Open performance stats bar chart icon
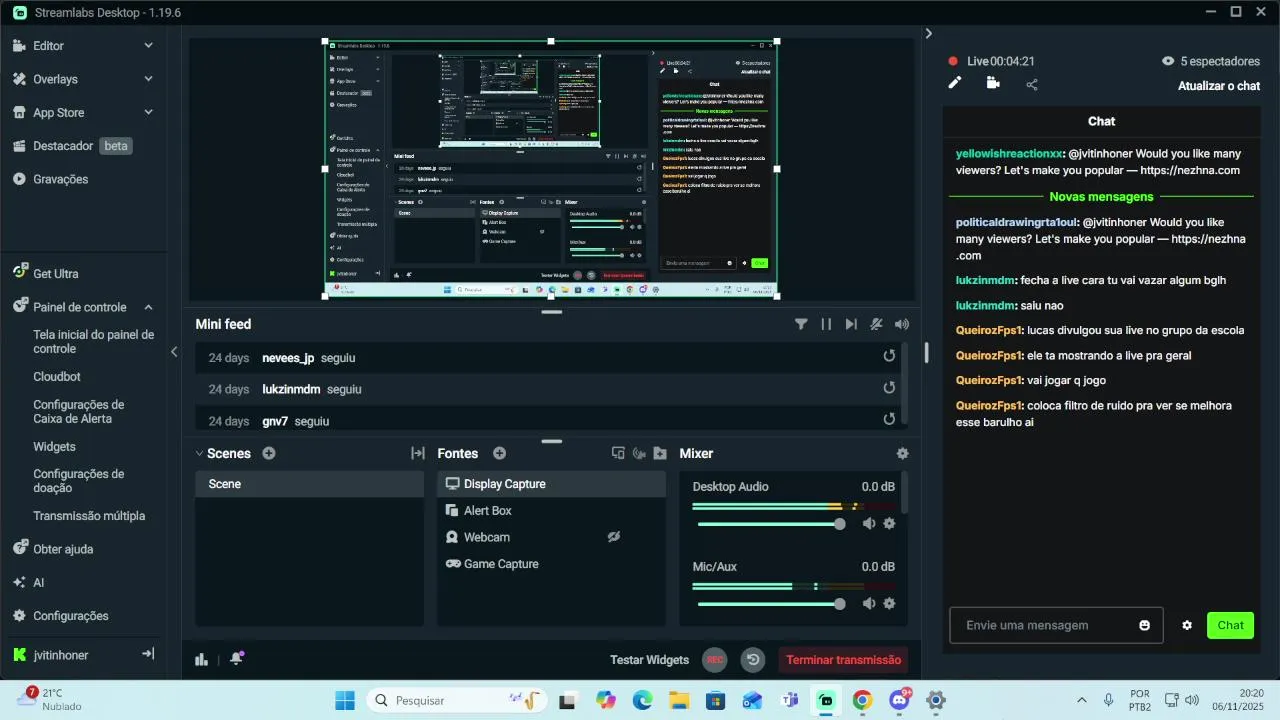Viewport: 1280px width, 720px height. [x=202, y=659]
